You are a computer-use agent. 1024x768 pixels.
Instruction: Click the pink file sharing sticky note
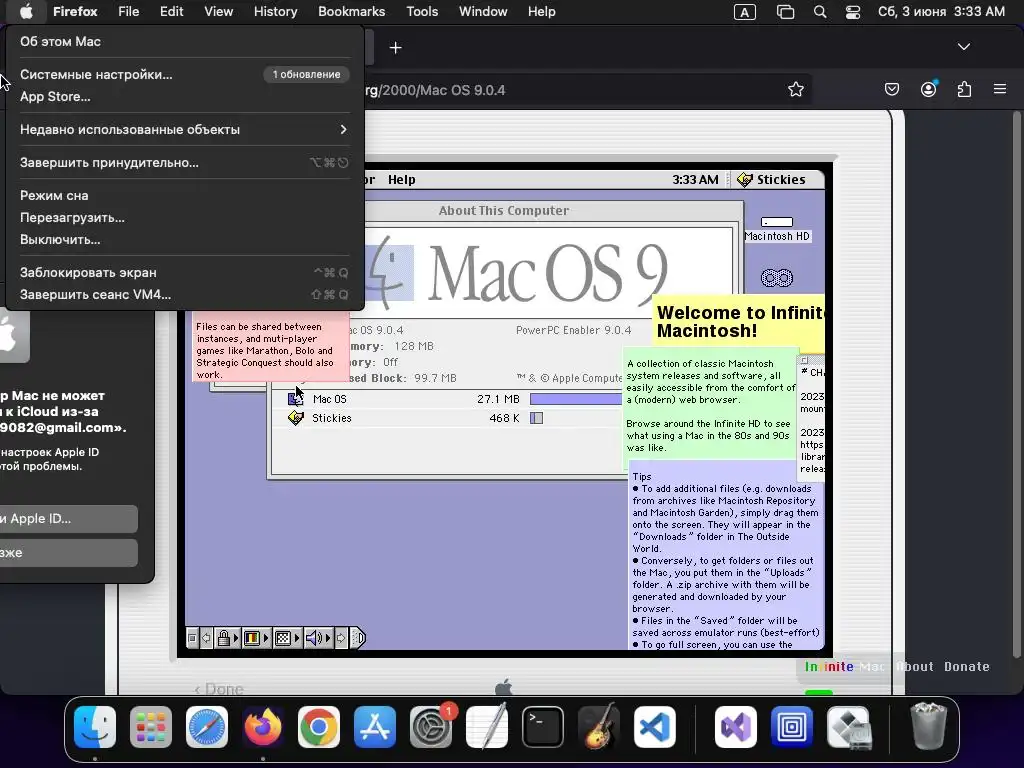[271, 347]
